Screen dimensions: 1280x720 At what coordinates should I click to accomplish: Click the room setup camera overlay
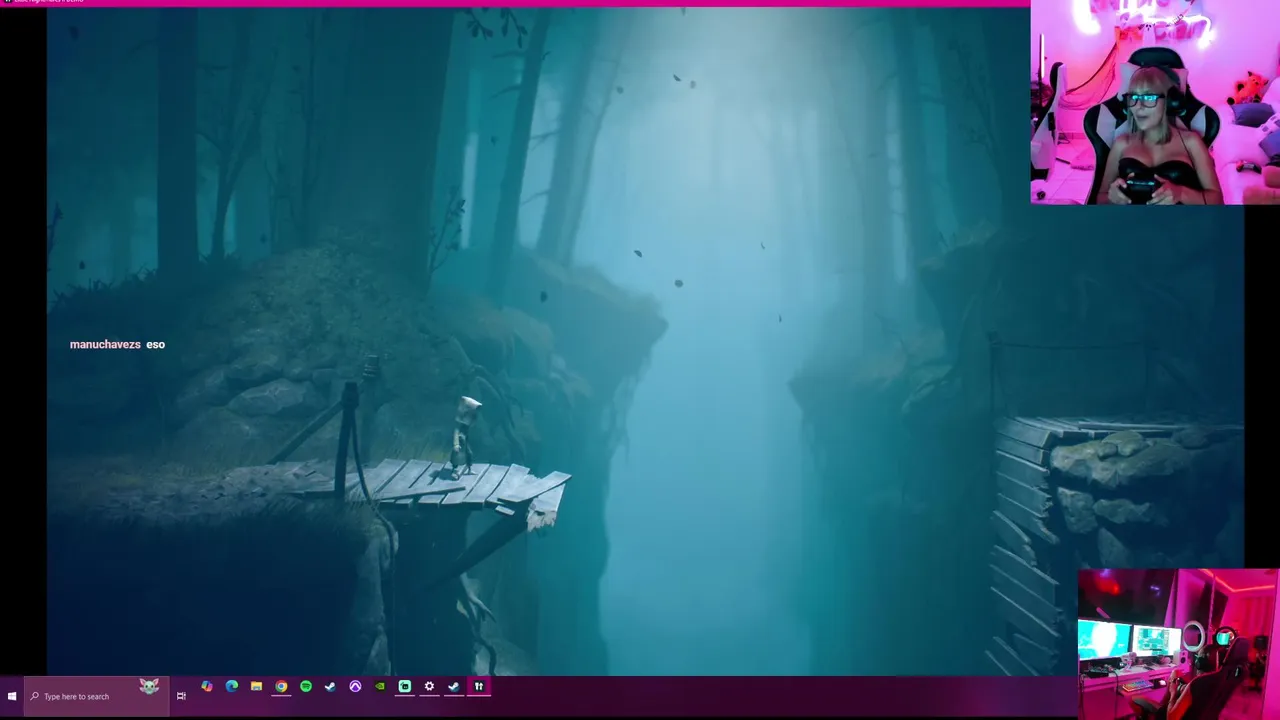coord(1178,645)
